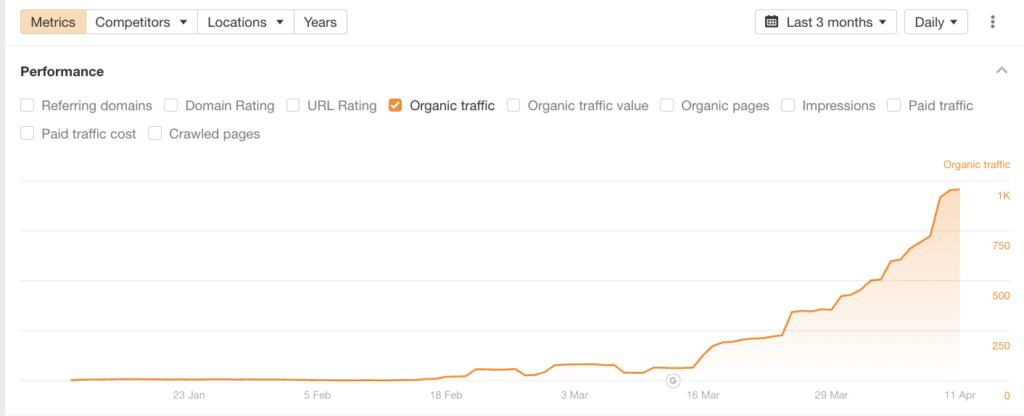Enable the Domain Rating checkbox
Viewport: 1024px width, 416px height.
coord(171,105)
